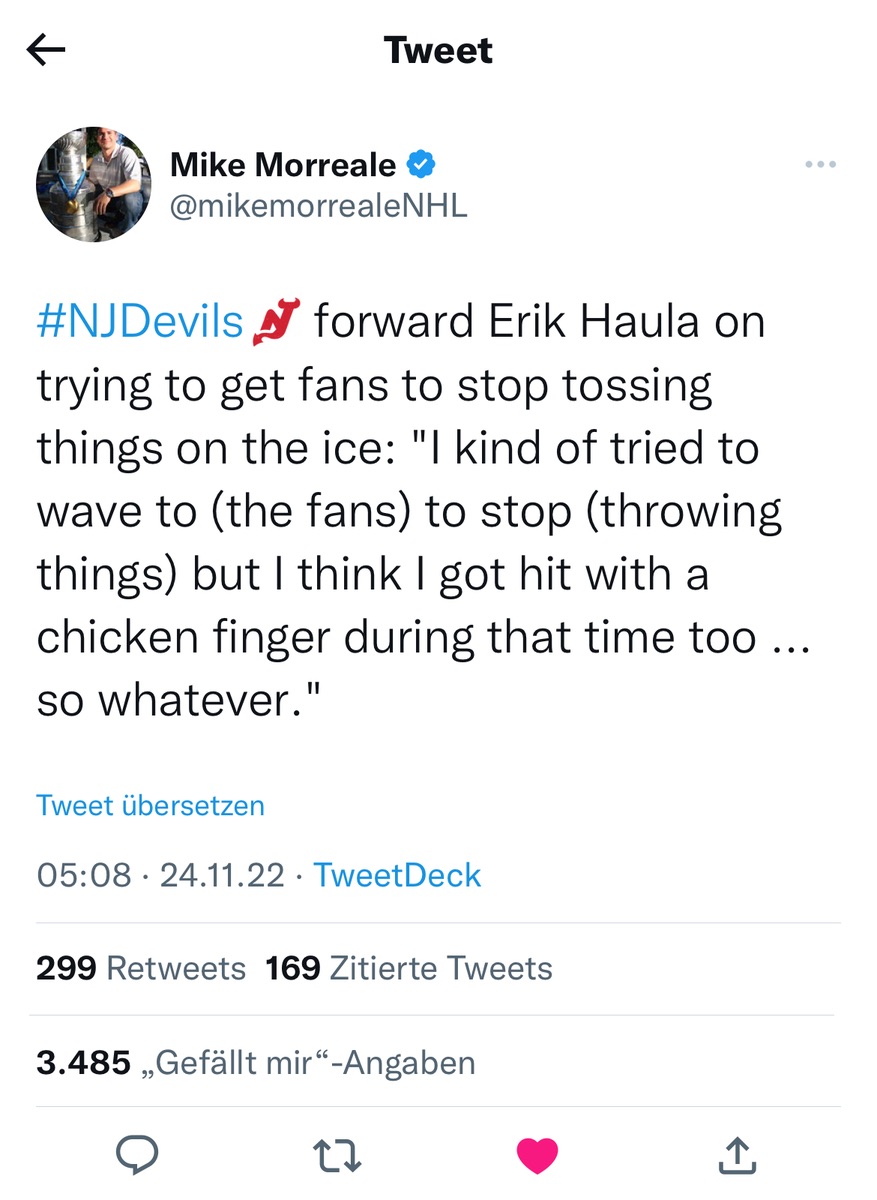877x1200 pixels.
Task: Tap the red Devils logo emoji
Action: pyautogui.click(x=277, y=324)
